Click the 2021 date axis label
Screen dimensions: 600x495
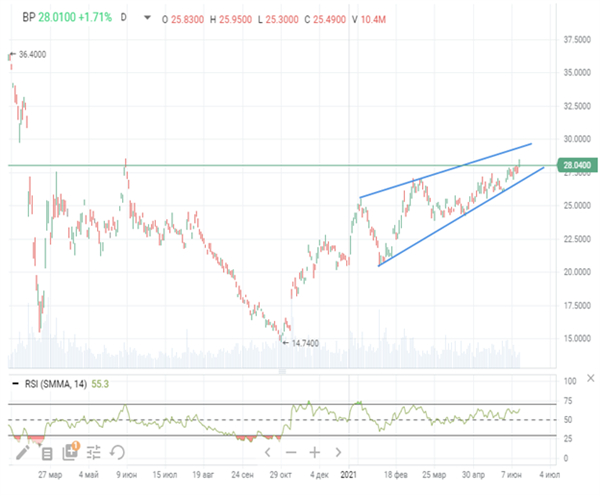pyautogui.click(x=348, y=475)
